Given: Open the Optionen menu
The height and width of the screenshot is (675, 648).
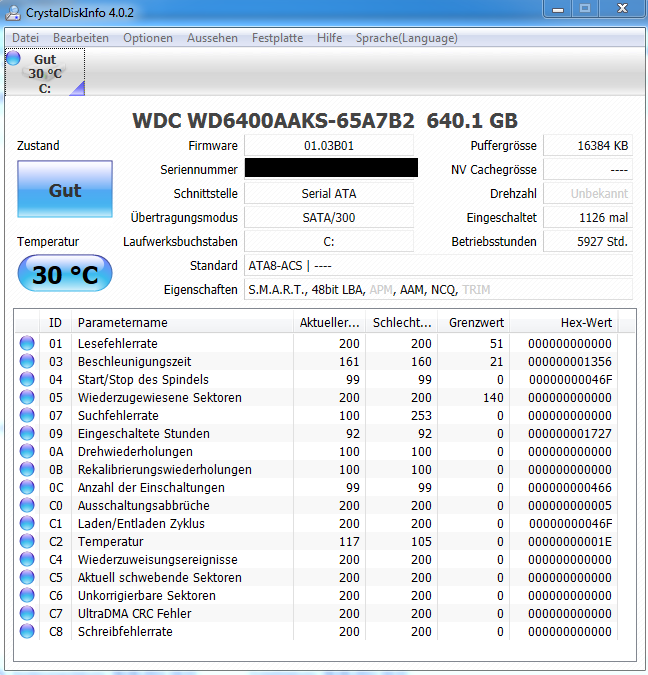Looking at the screenshot, I should (148, 38).
